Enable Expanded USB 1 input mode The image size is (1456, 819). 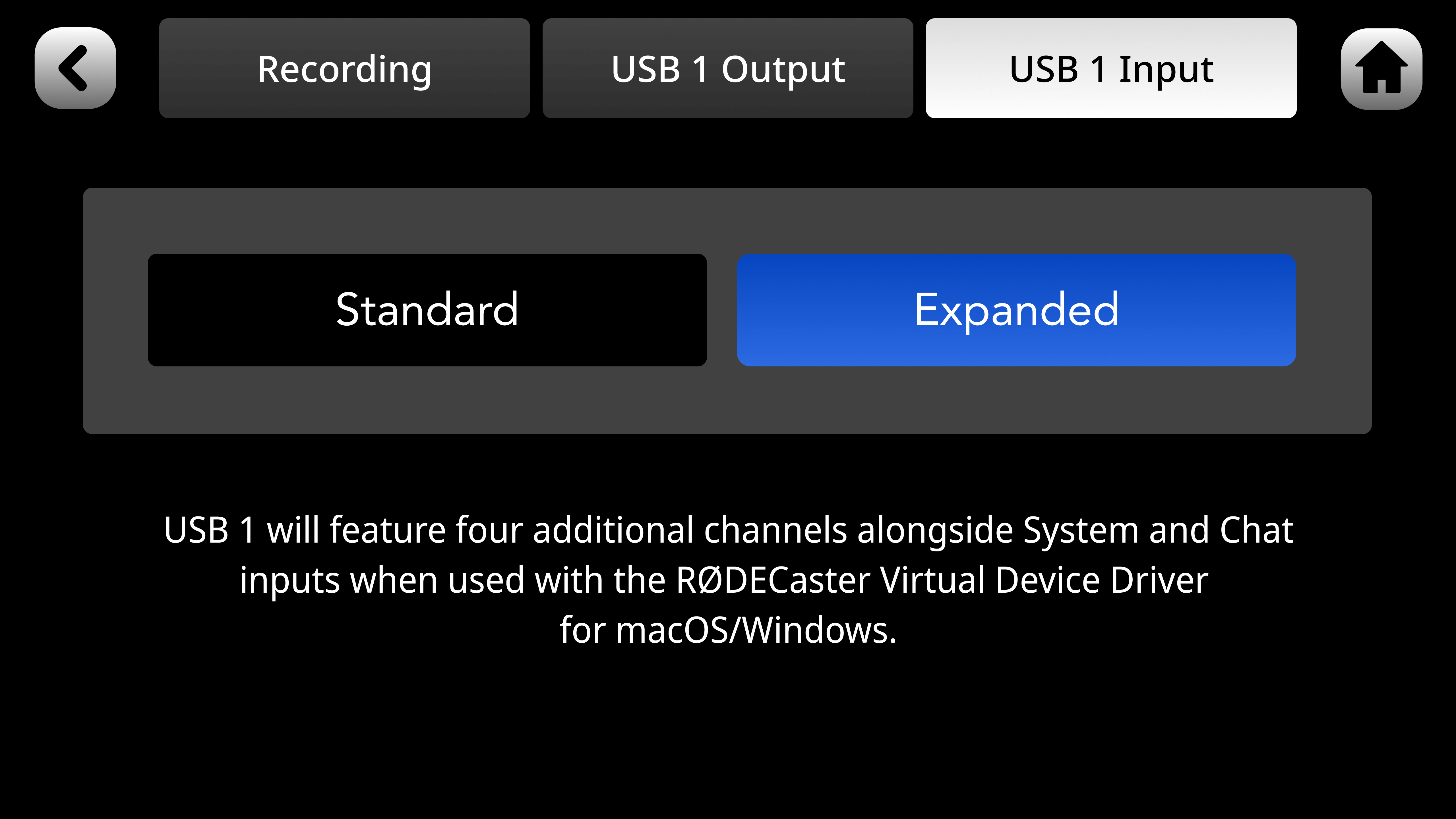(x=1016, y=310)
